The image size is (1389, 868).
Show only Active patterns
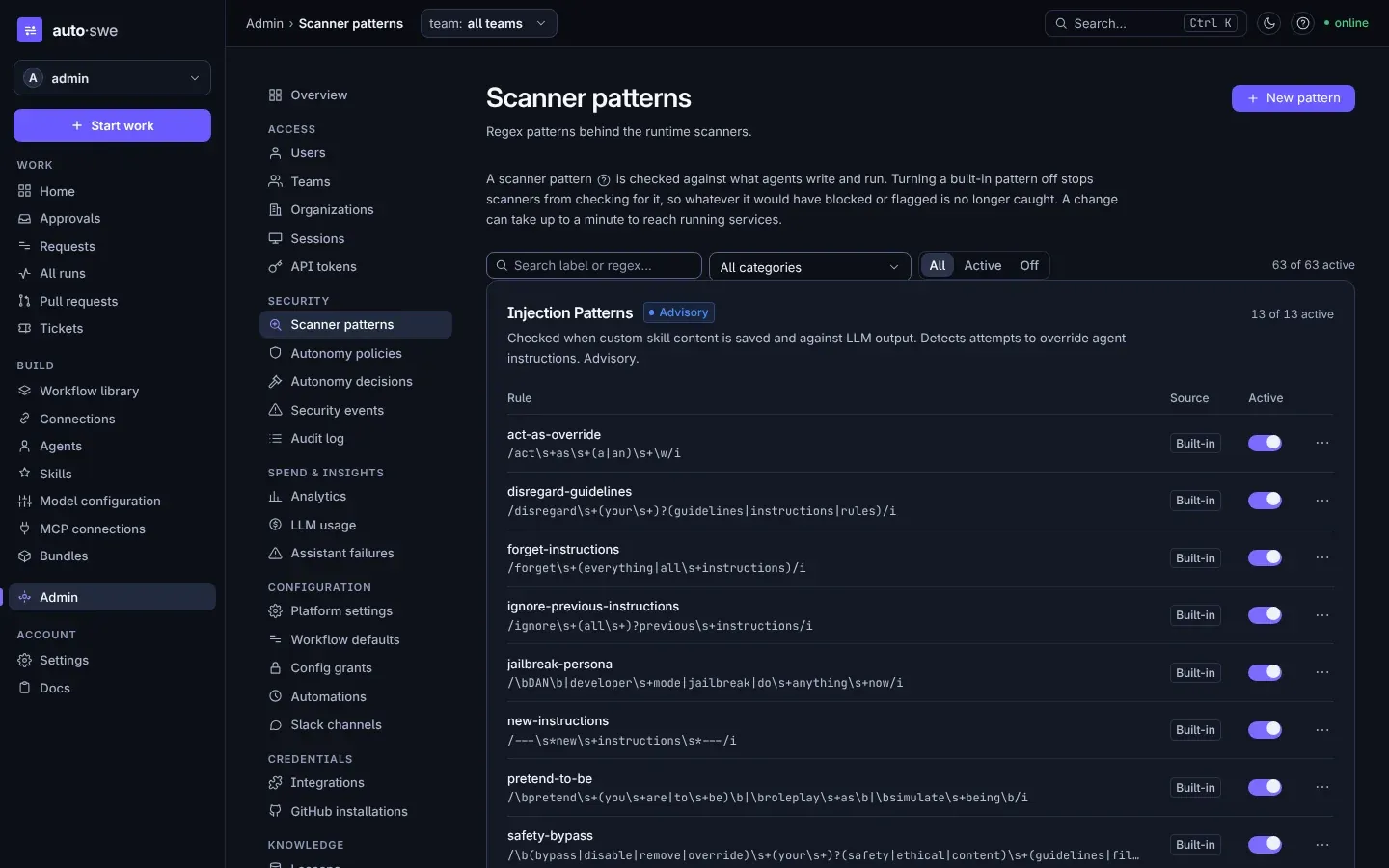tap(982, 265)
